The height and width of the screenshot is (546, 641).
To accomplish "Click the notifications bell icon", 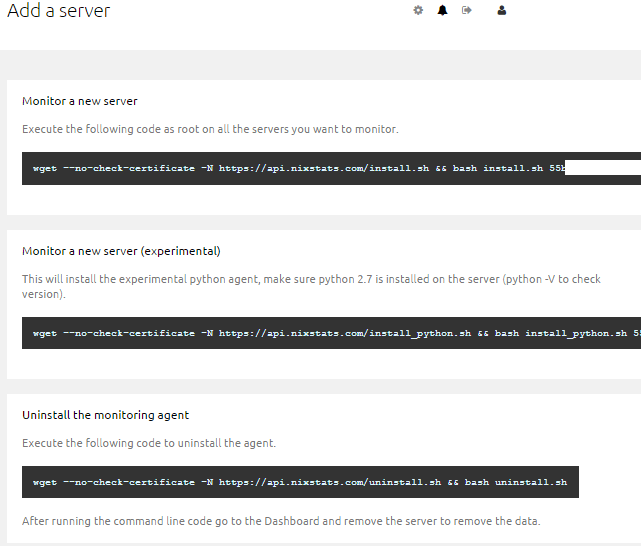I will (442, 11).
